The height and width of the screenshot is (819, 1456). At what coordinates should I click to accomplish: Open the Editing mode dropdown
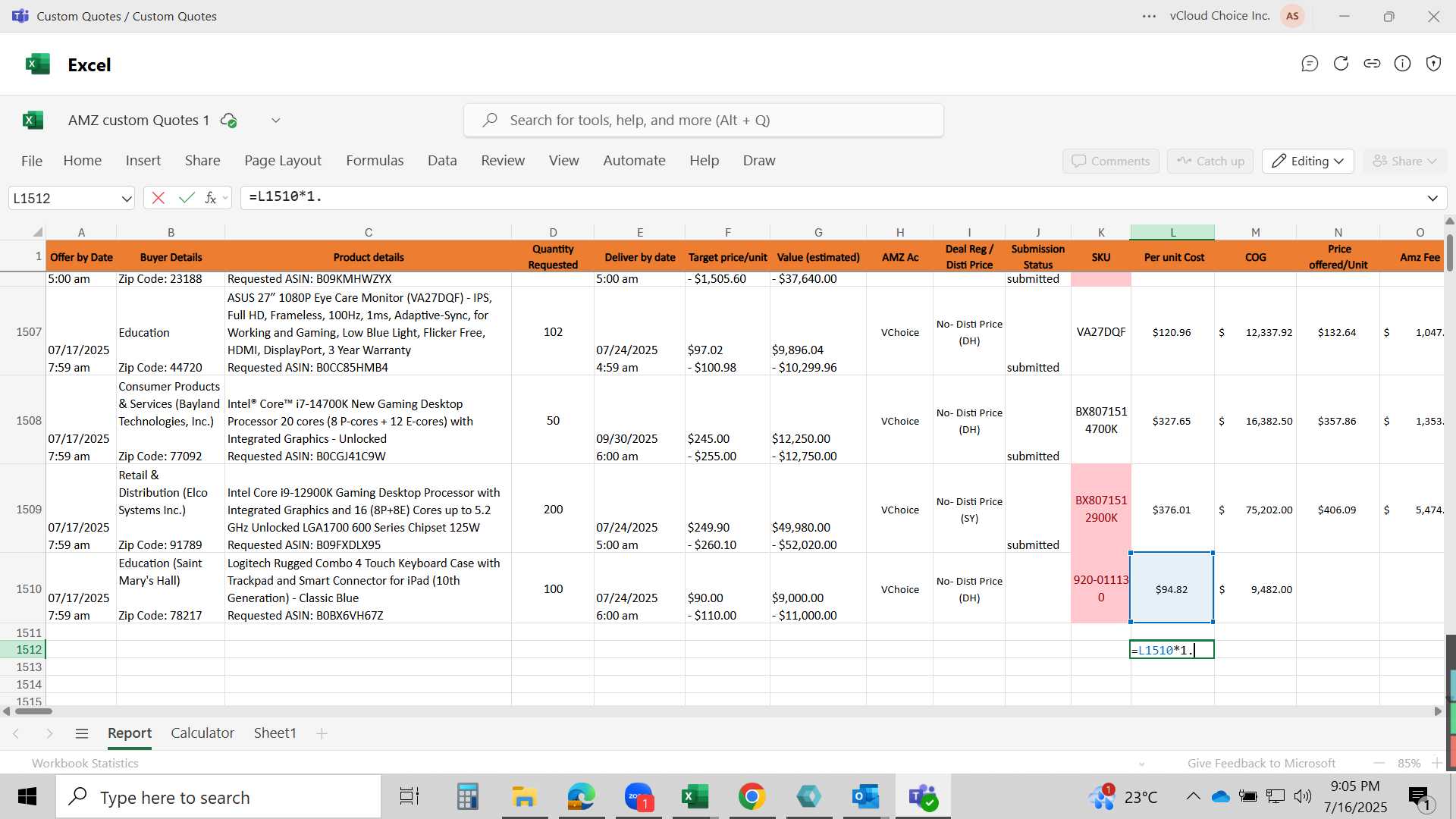(x=1308, y=161)
